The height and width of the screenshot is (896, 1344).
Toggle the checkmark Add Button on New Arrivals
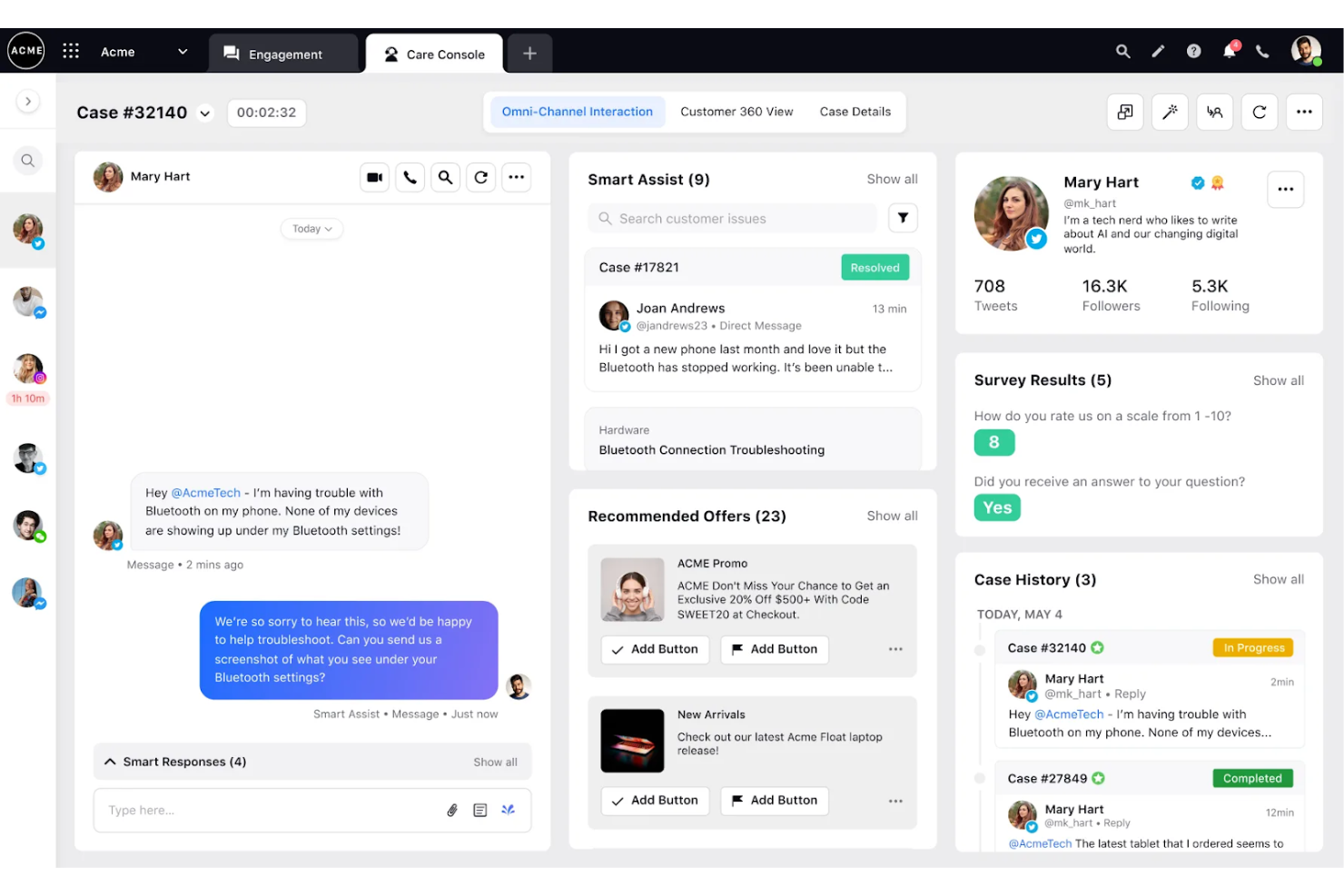click(655, 800)
